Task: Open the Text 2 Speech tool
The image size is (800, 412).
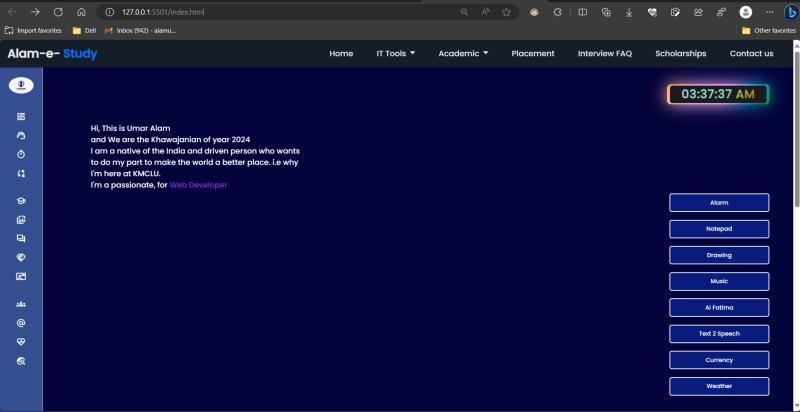Action: 719,333
